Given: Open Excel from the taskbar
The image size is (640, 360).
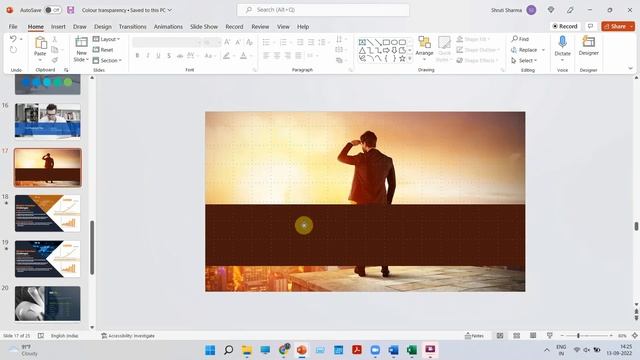Looking at the screenshot, I should [x=412, y=350].
